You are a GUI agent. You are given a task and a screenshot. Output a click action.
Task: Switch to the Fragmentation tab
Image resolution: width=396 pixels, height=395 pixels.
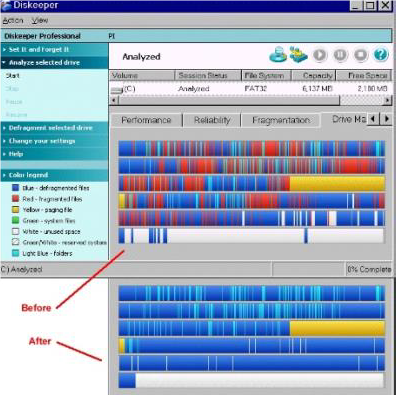point(281,120)
